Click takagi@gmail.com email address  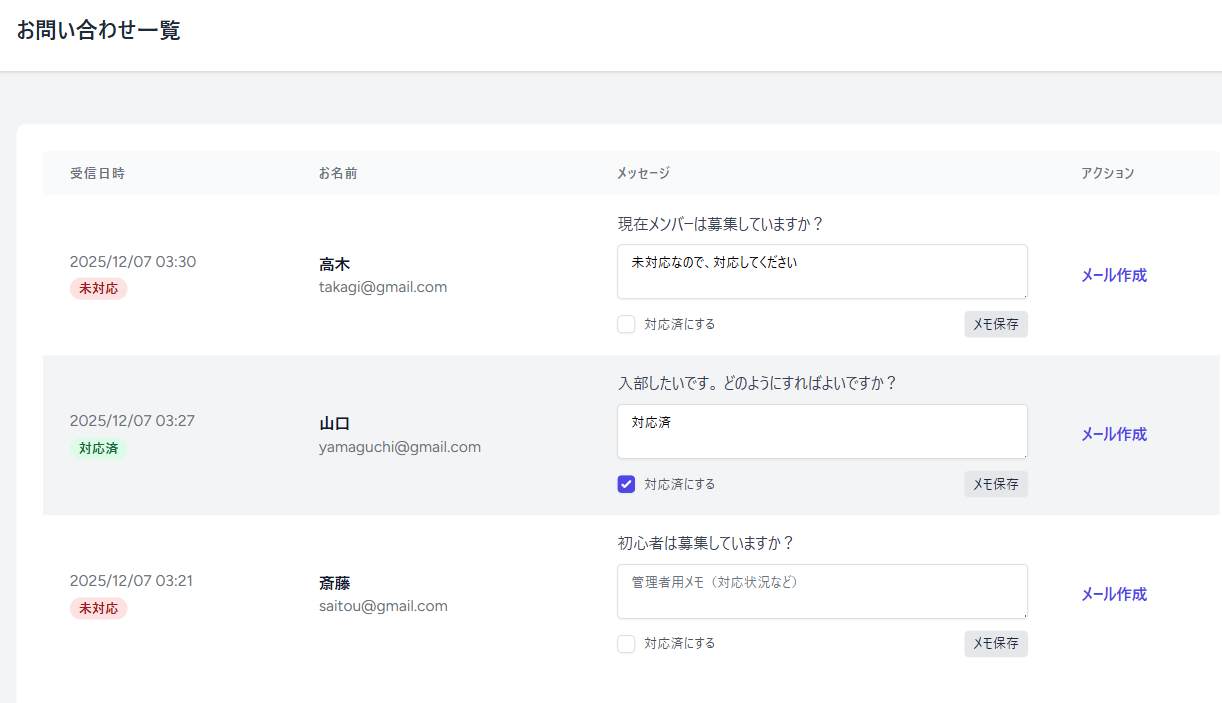click(x=382, y=287)
